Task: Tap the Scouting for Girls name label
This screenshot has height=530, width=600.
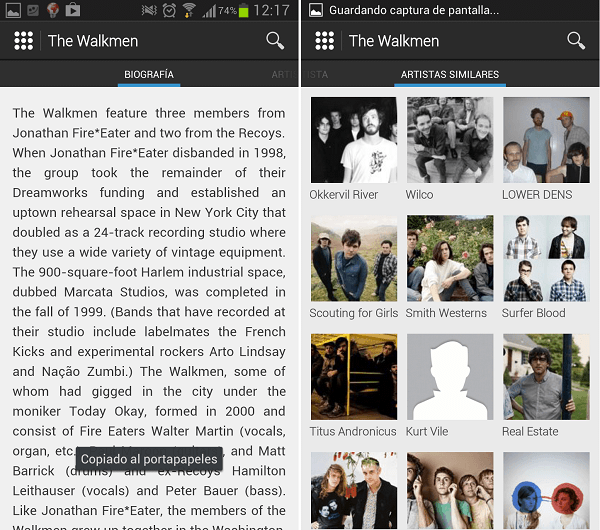Action: (x=354, y=313)
